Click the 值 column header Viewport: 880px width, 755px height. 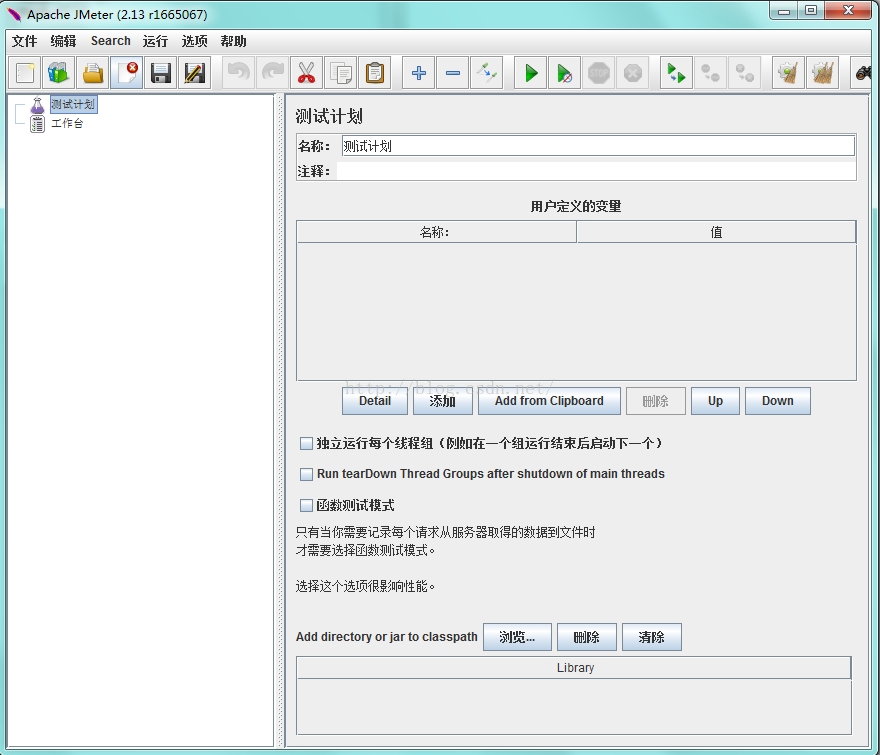pyautogui.click(x=716, y=232)
